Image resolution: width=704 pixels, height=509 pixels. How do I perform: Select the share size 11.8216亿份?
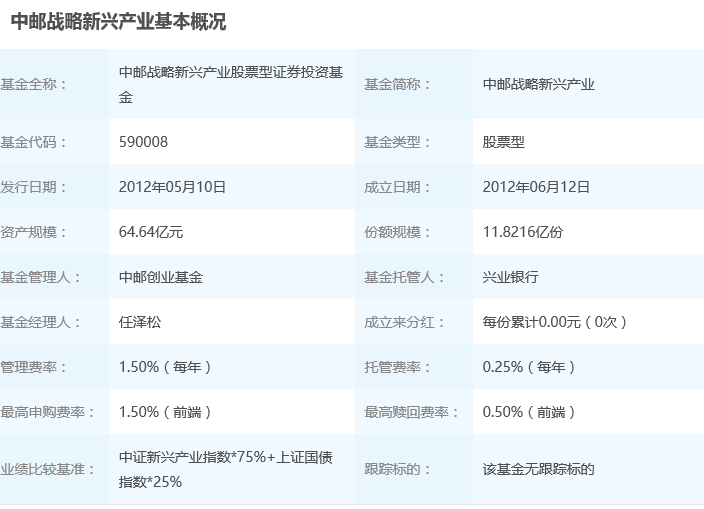point(523,232)
